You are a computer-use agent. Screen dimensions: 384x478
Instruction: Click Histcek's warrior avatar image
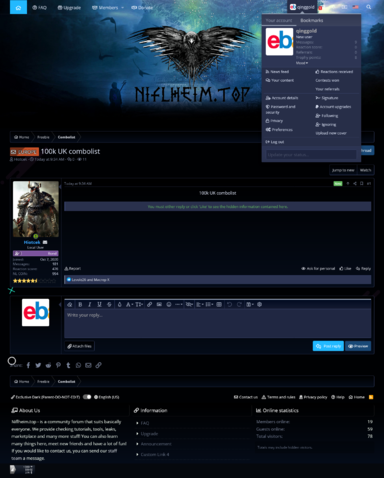click(x=36, y=209)
